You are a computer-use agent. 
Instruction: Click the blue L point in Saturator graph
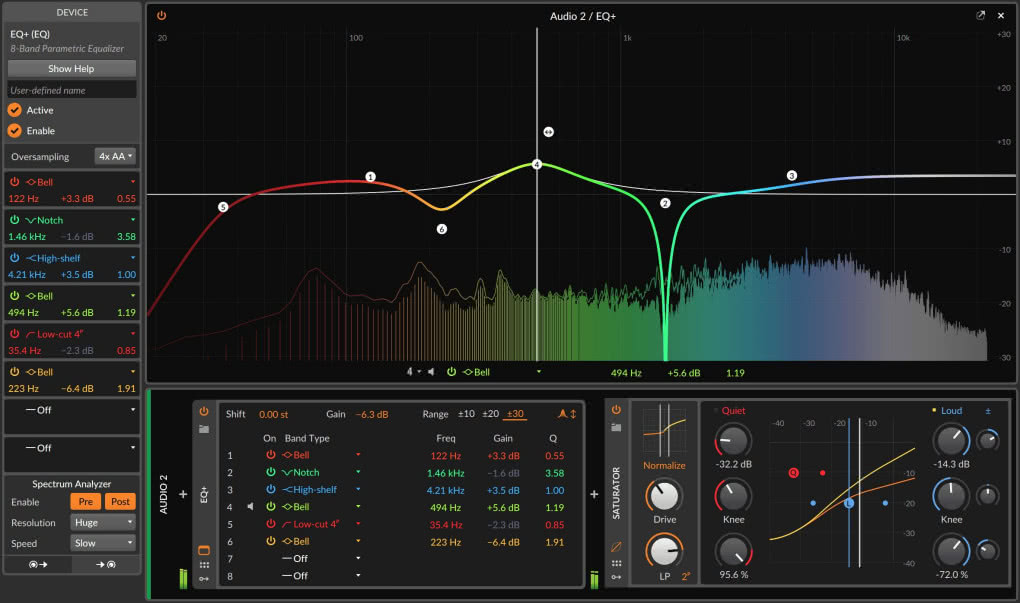point(849,503)
